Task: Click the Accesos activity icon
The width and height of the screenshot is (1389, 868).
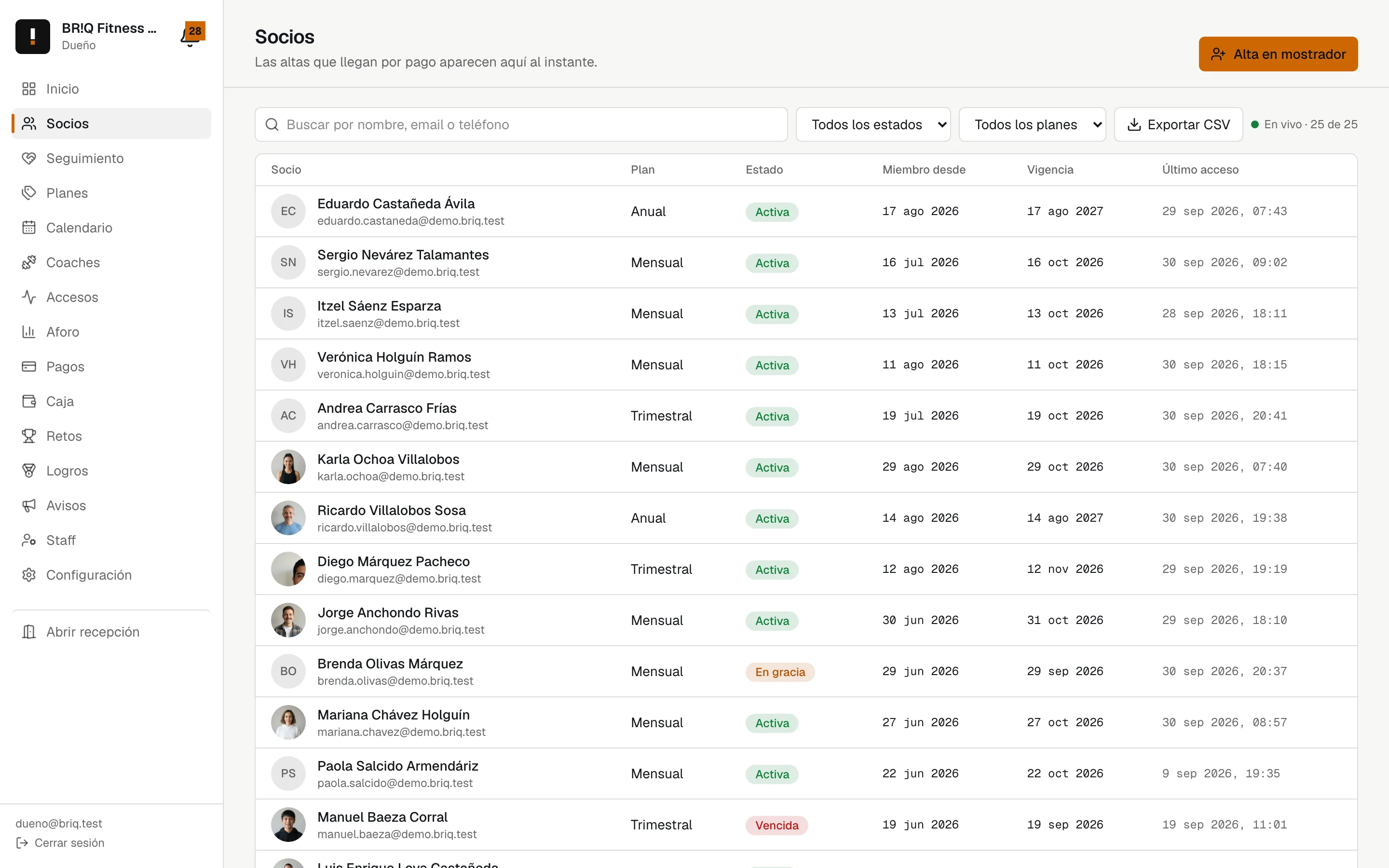Action: click(x=29, y=298)
